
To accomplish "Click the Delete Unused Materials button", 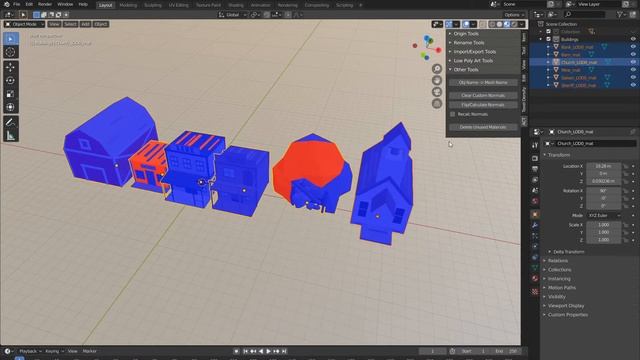I will pos(483,127).
